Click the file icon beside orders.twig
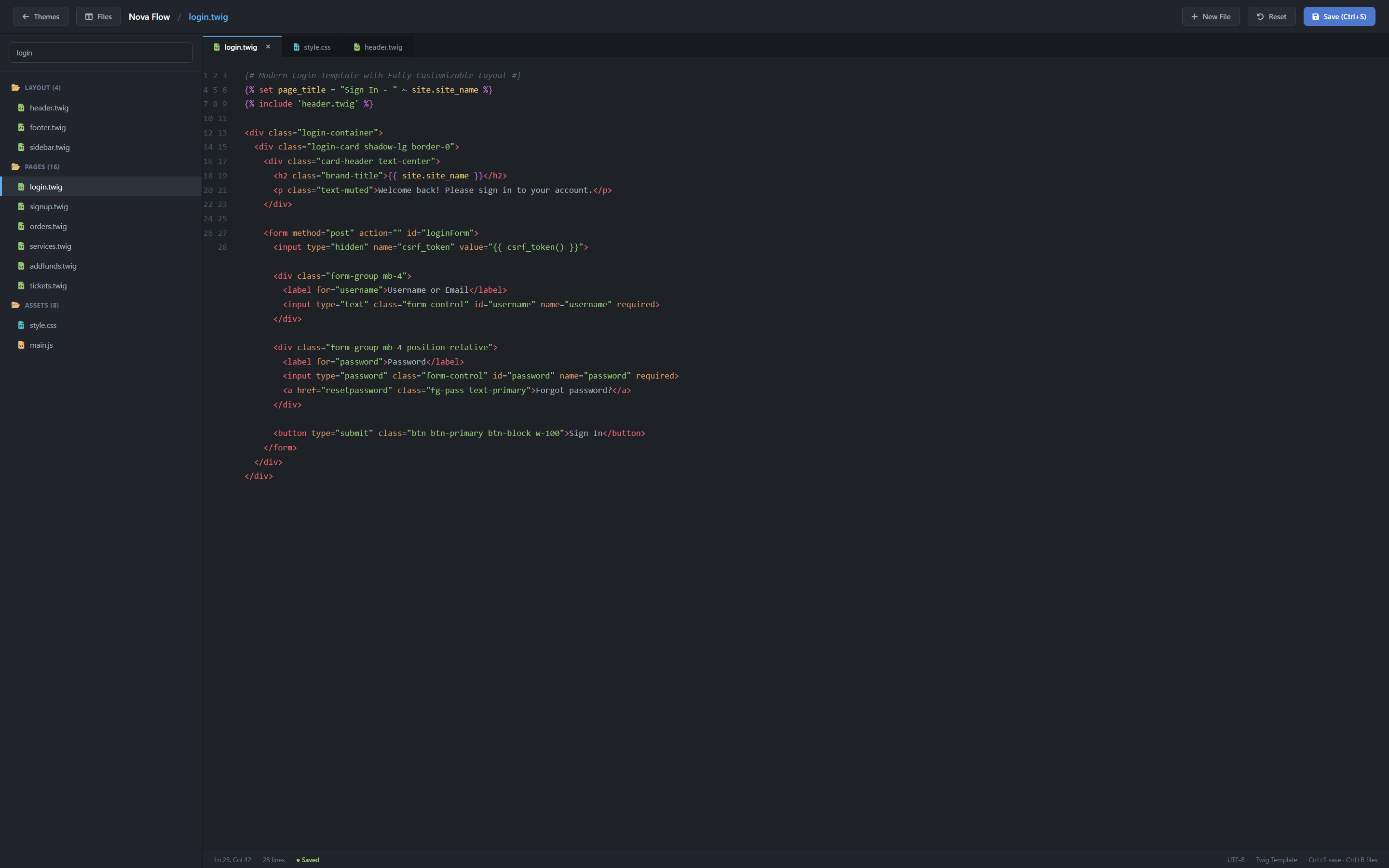Viewport: 1389px width, 868px height. pyautogui.click(x=21, y=226)
